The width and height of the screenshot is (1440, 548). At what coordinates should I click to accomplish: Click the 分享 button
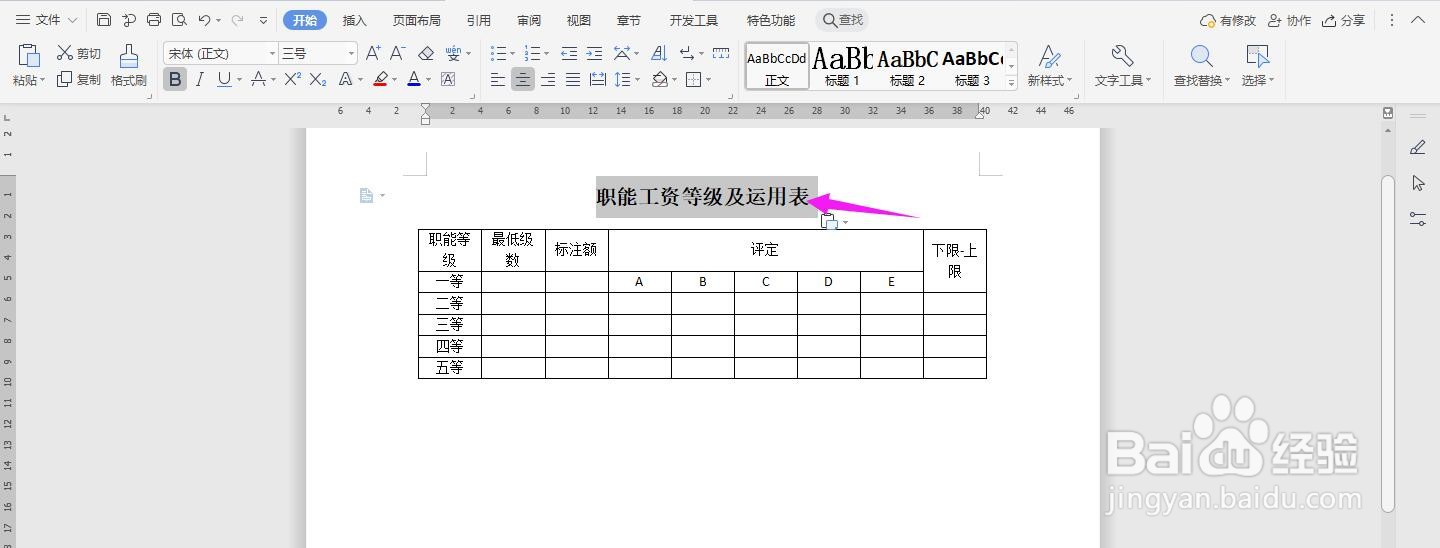pos(1343,20)
